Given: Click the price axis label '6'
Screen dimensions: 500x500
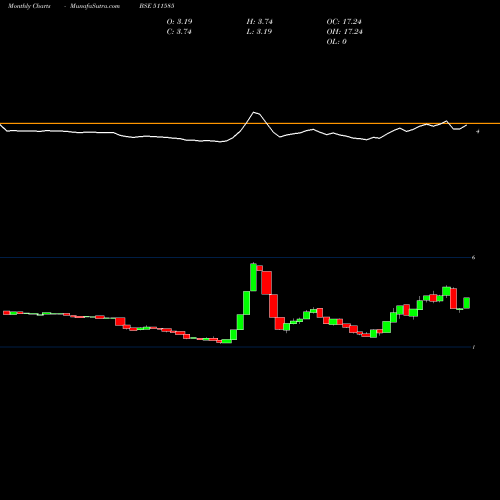Looking at the screenshot, I should pyautogui.click(x=473, y=257).
